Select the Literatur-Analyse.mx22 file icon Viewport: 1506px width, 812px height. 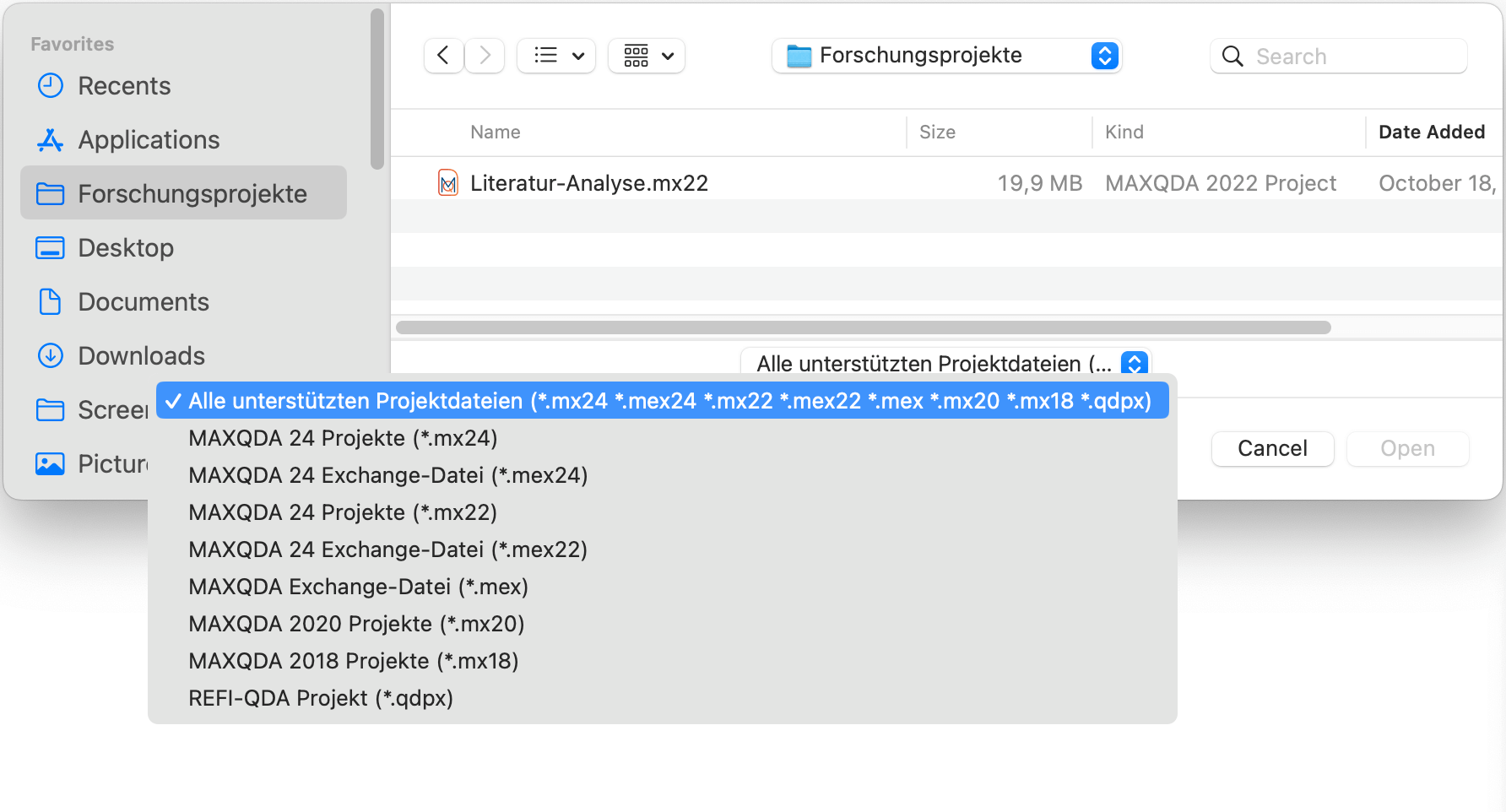click(448, 182)
